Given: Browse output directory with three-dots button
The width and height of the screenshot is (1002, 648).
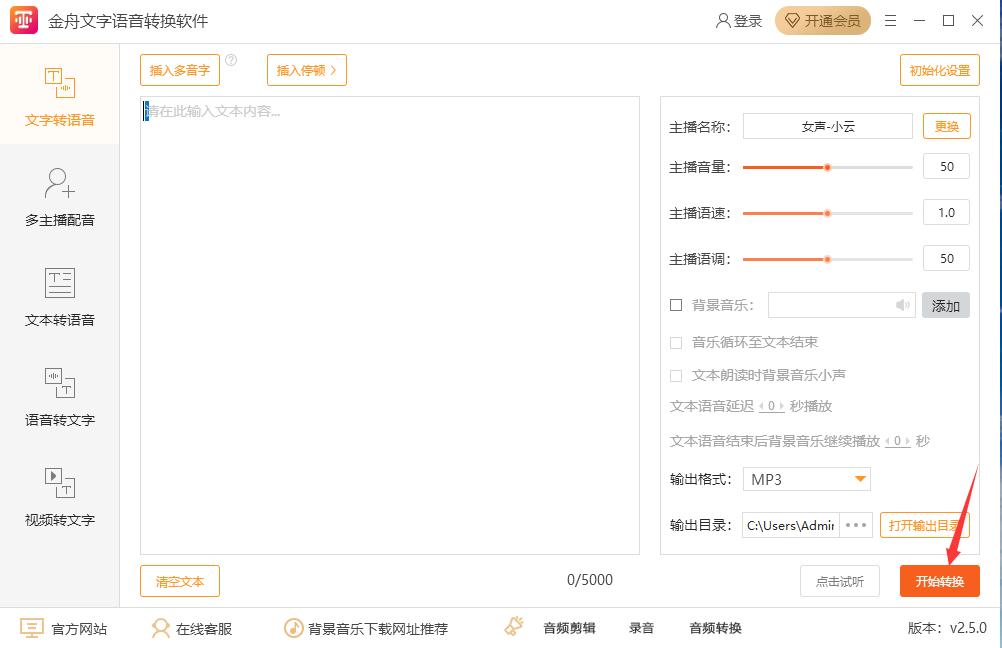Looking at the screenshot, I should [x=856, y=525].
